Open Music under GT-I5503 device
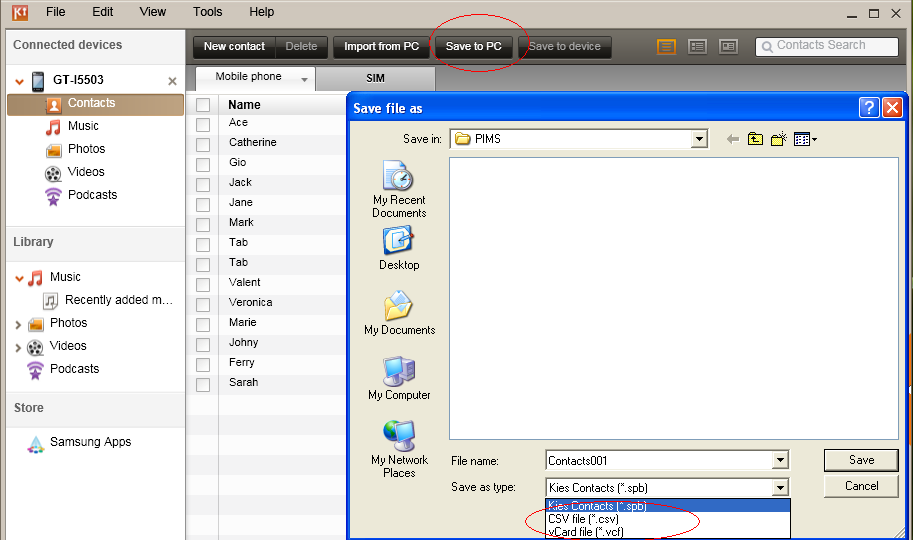Viewport: 913px width, 540px height. (x=83, y=126)
